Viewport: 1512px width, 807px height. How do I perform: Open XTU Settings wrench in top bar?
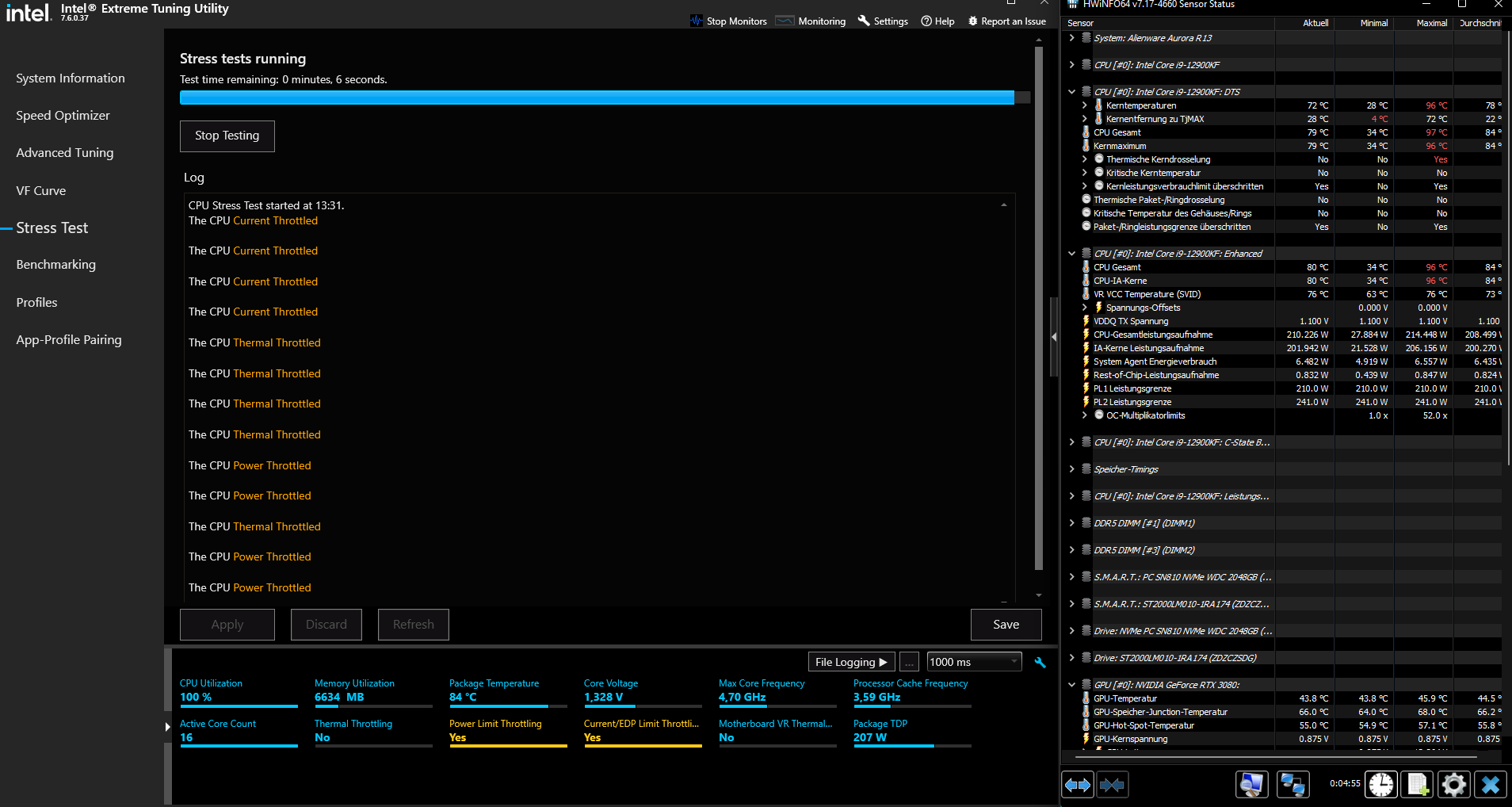[x=864, y=21]
